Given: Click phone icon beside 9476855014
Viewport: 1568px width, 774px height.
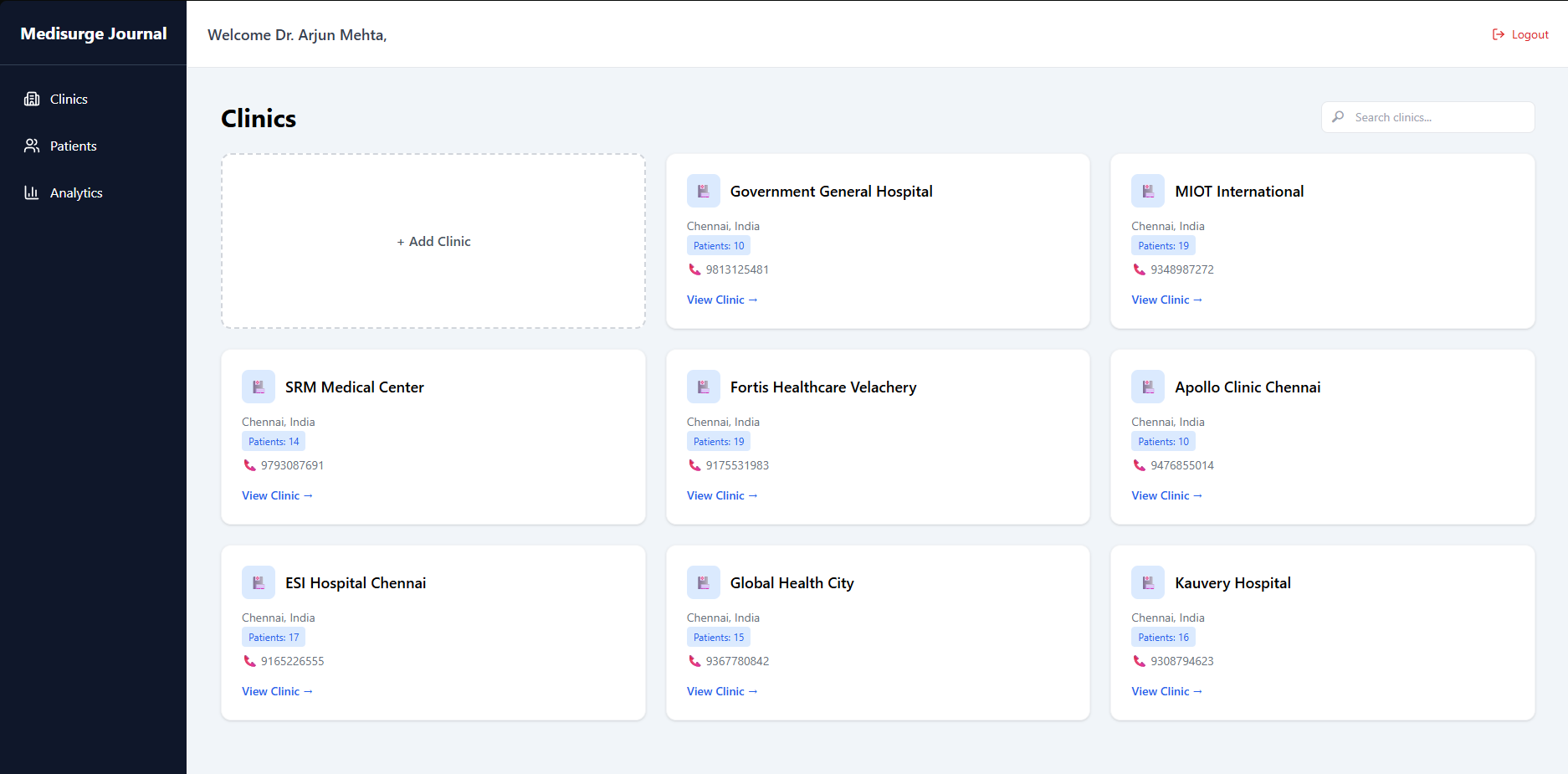Looking at the screenshot, I should 1139,465.
